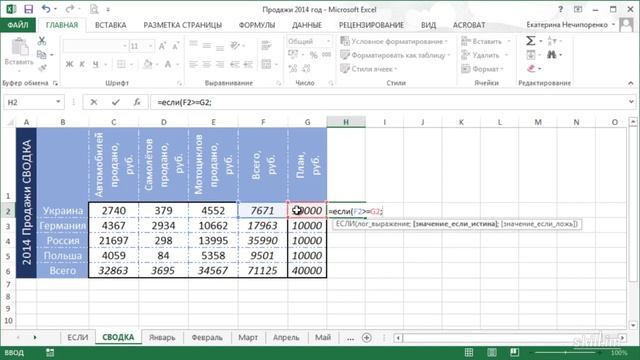
Task: Click inside the formula bar input
Action: coord(388,102)
